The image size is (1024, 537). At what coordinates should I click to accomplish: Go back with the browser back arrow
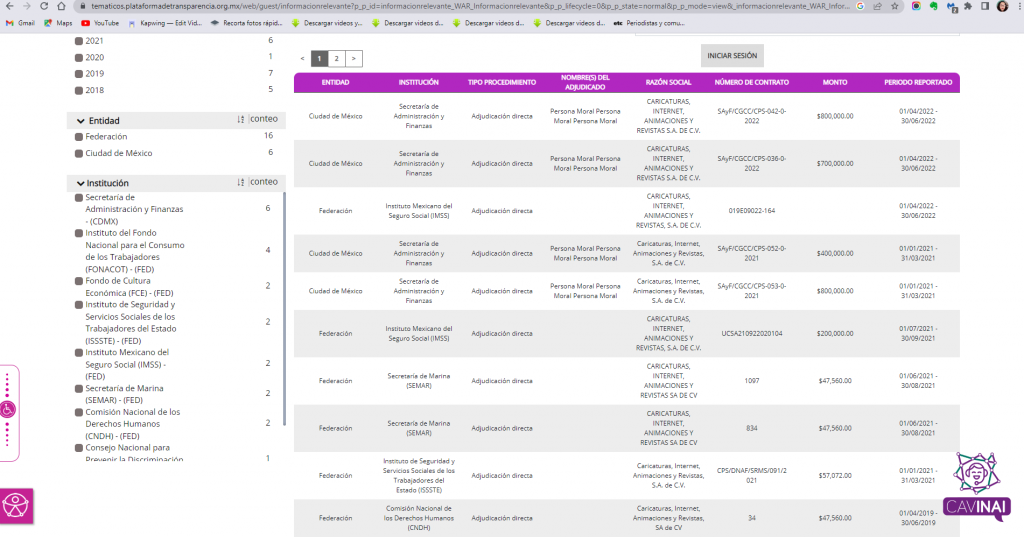point(9,6)
